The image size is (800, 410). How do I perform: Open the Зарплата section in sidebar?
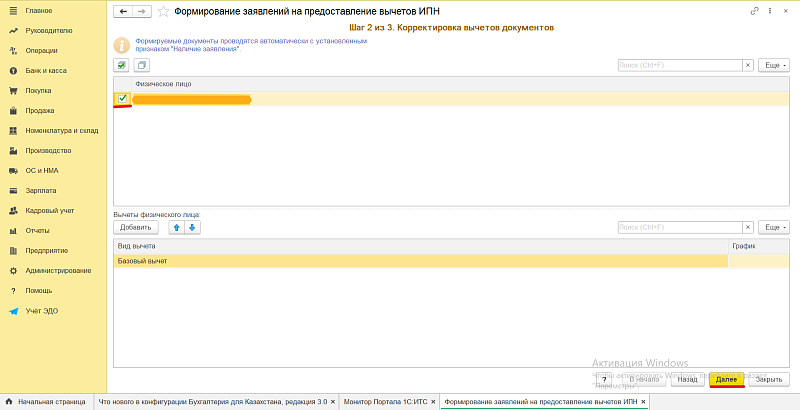point(41,190)
